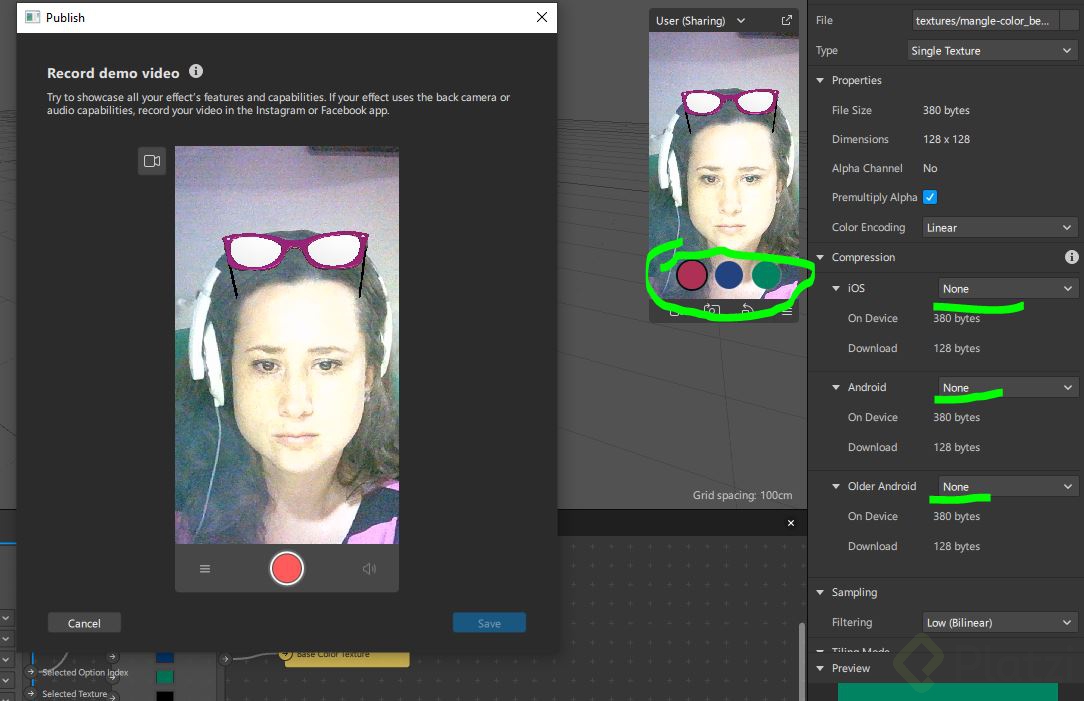This screenshot has height=701, width=1084.
Task: Toggle the speaker icon under the demo video
Action: tap(369, 568)
